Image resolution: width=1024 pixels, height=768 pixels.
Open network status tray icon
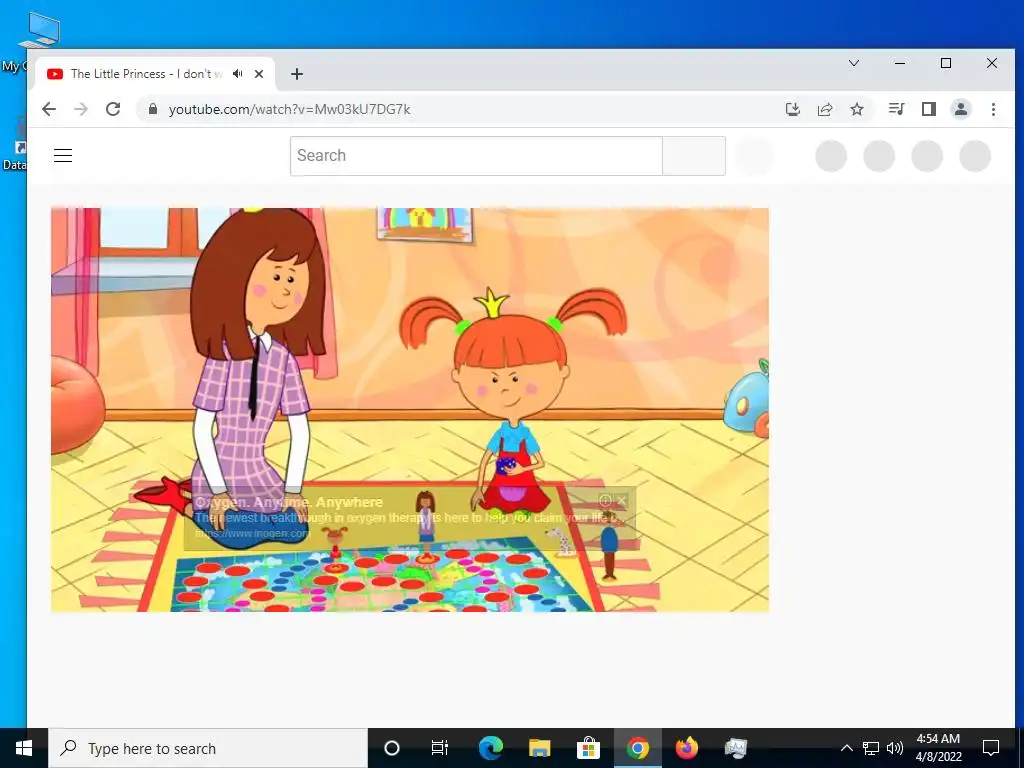point(871,748)
